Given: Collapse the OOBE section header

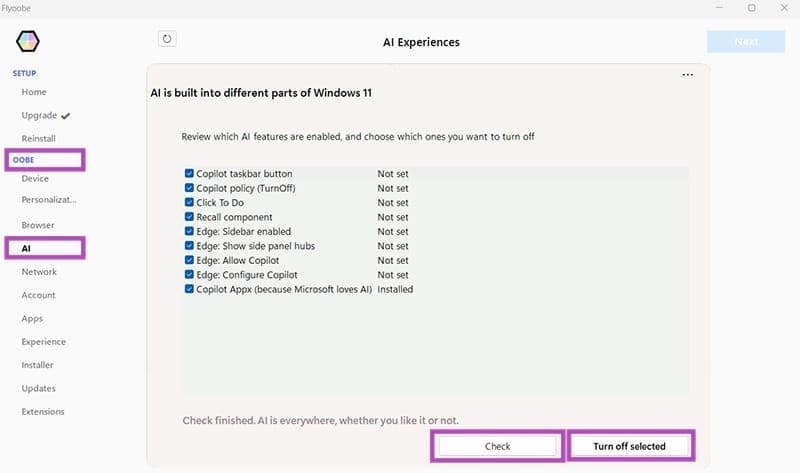Looking at the screenshot, I should (x=24, y=160).
